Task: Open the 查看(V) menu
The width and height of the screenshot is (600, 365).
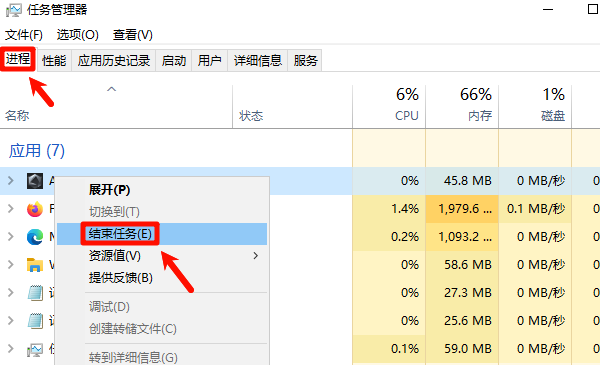Action: [x=133, y=35]
